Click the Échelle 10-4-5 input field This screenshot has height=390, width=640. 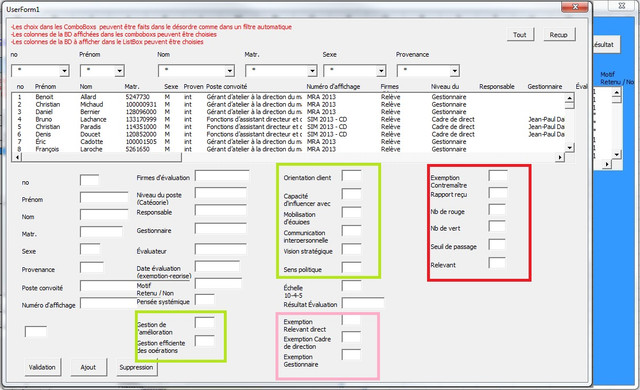pyautogui.click(x=352, y=286)
